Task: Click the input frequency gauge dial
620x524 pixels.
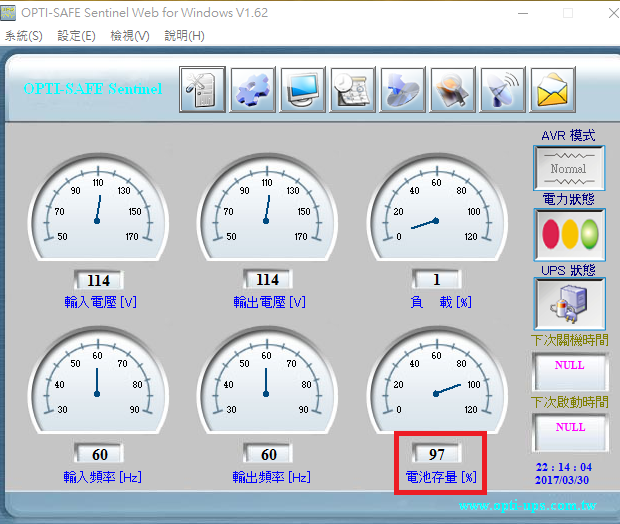Action: 98,380
